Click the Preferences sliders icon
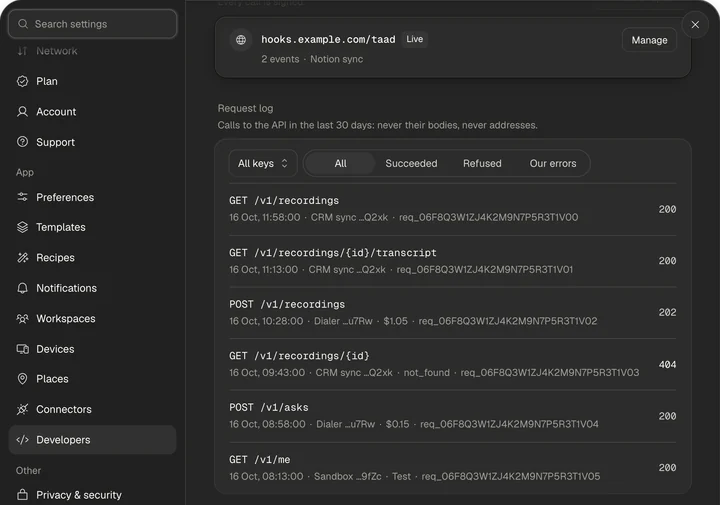 point(22,197)
